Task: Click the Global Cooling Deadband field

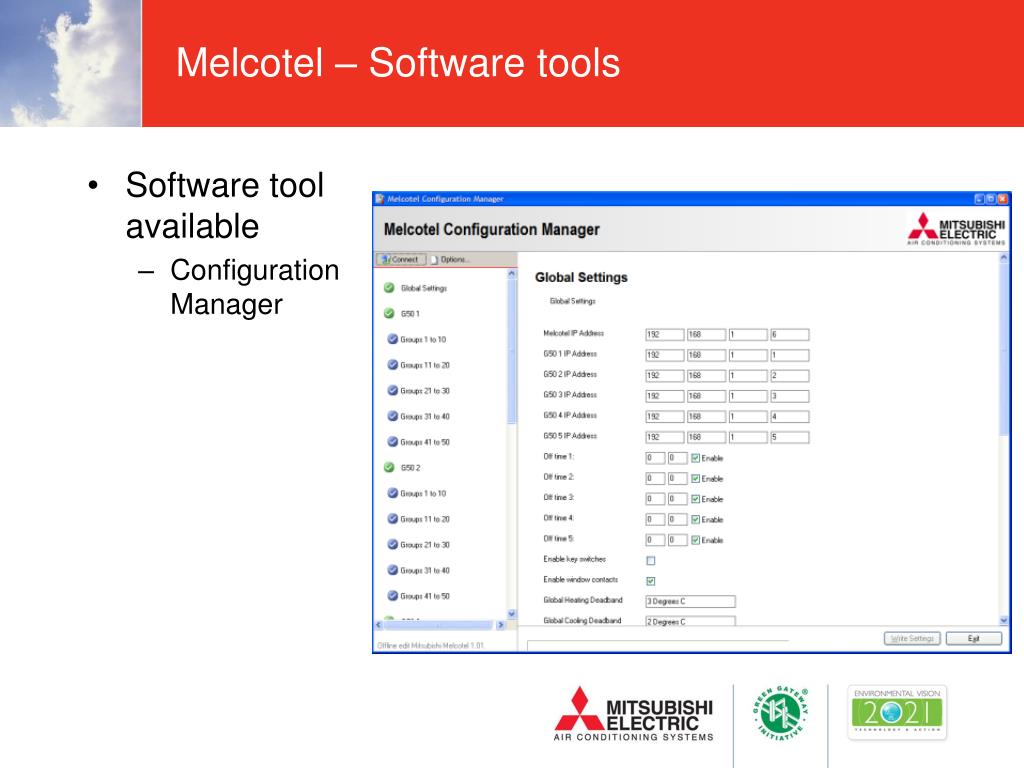Action: [690, 621]
